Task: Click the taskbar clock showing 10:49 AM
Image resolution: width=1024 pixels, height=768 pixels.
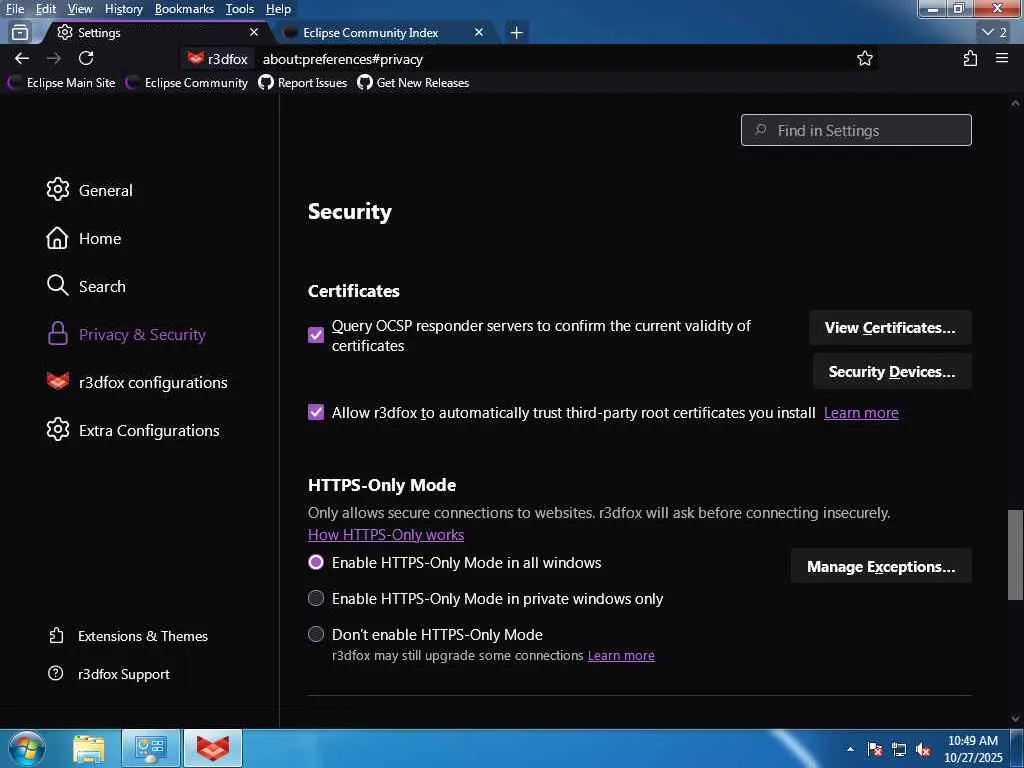Action: coord(973,749)
